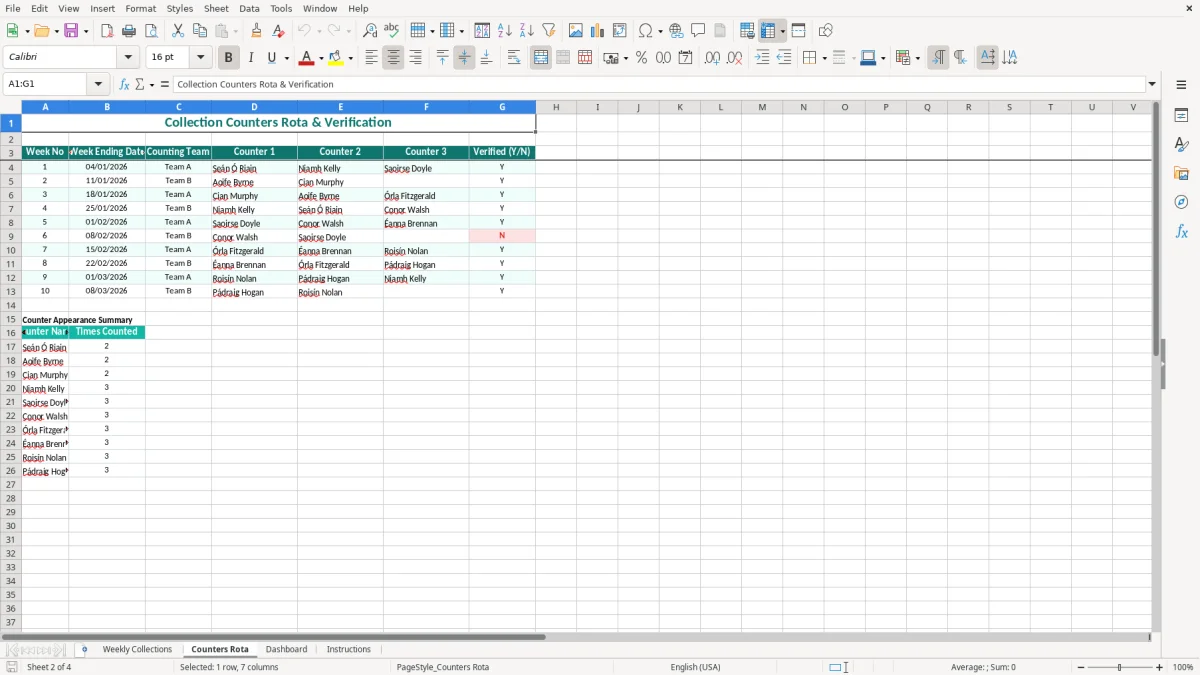Open Paste options dropdown arrow
Viewport: 1200px width, 675px height.
tap(235, 31)
